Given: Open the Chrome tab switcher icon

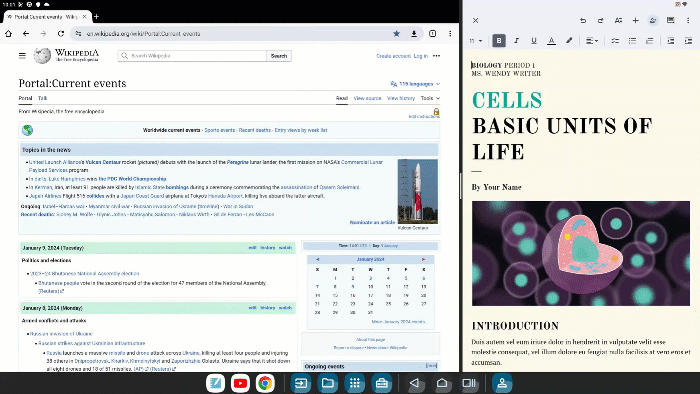Looking at the screenshot, I should click(x=433, y=33).
